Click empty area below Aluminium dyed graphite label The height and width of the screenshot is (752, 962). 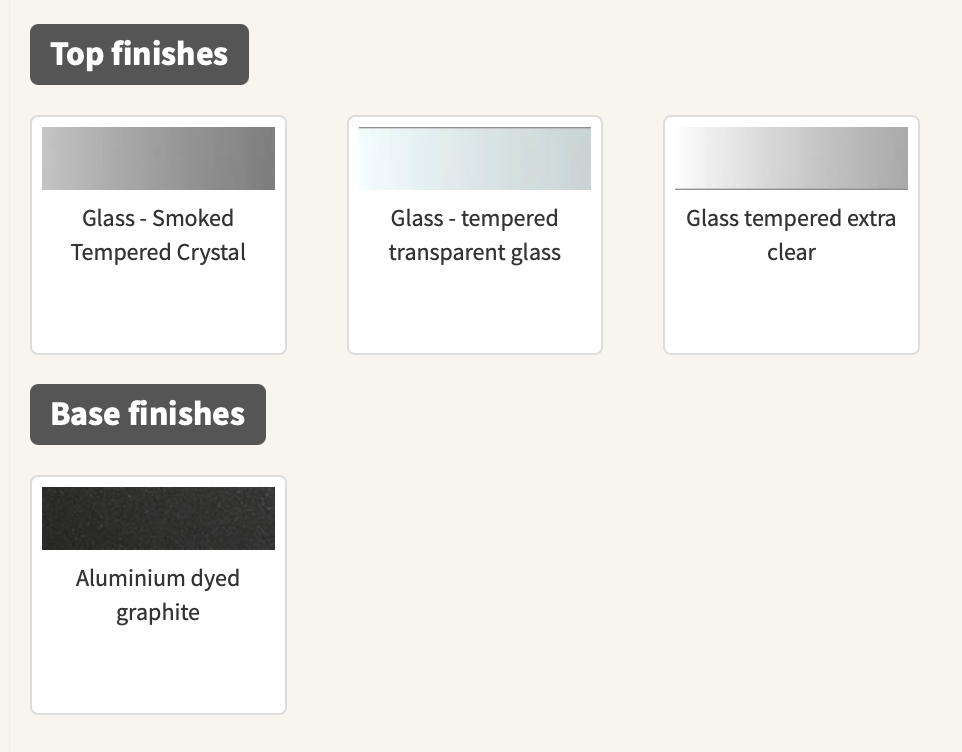[x=158, y=670]
